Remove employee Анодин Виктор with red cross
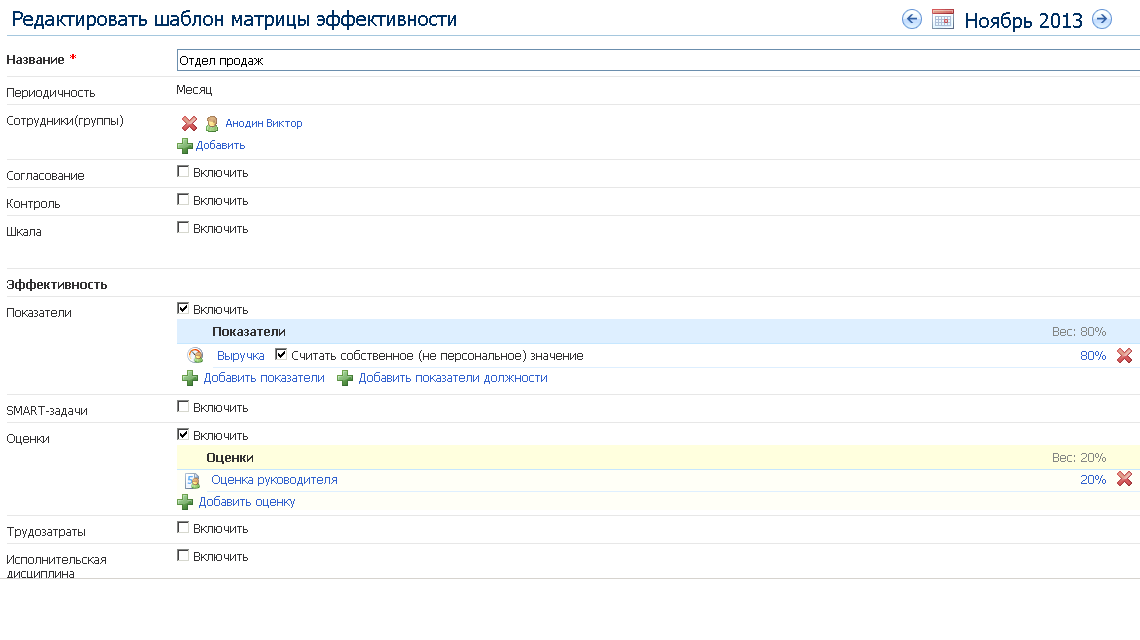The width and height of the screenshot is (1140, 640). click(x=189, y=124)
